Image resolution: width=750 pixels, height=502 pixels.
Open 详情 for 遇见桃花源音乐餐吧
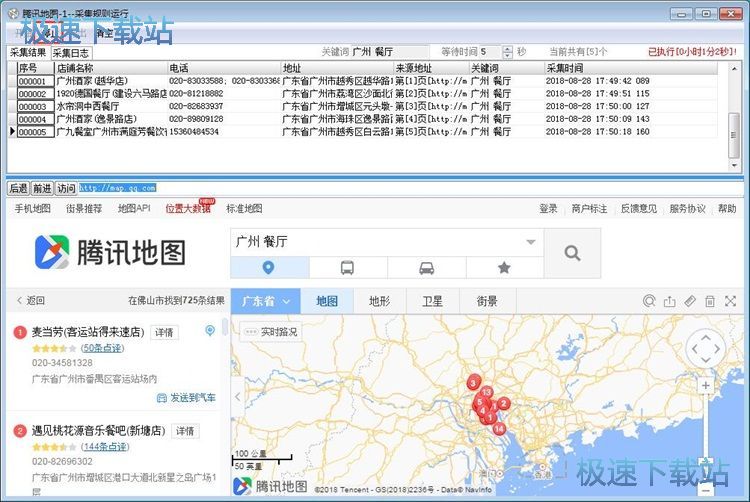[185, 431]
